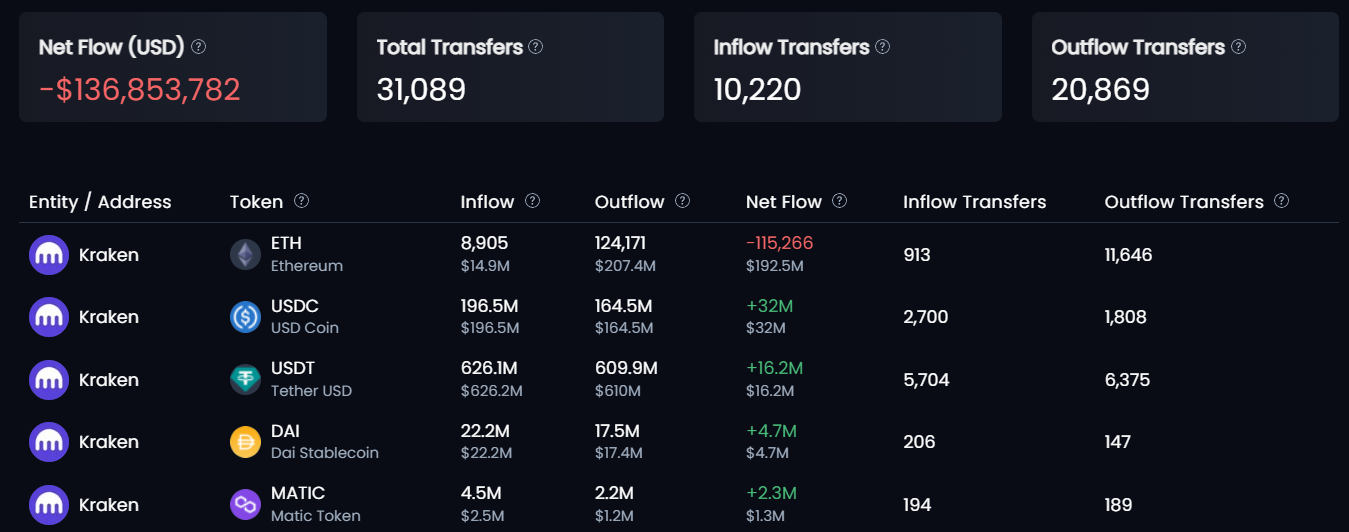
Task: Select the total transfers value 31,089
Action: pos(421,90)
